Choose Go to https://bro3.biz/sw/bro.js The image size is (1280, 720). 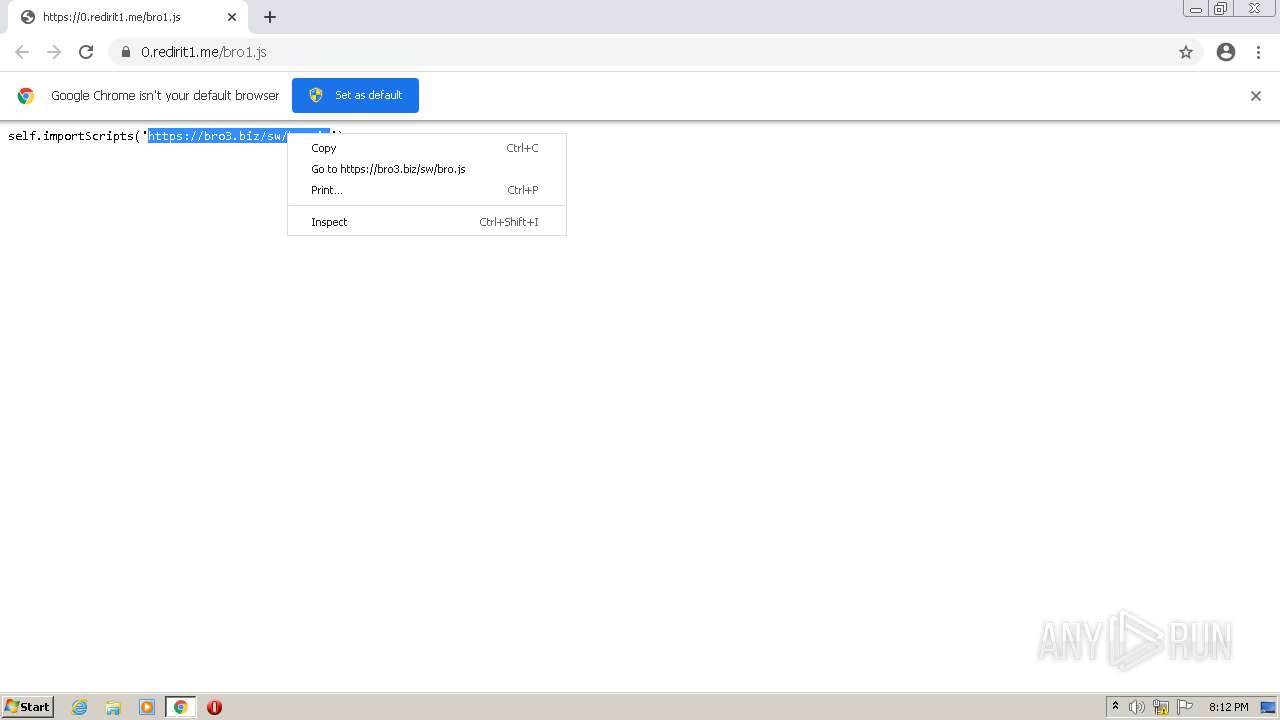[x=427, y=169]
